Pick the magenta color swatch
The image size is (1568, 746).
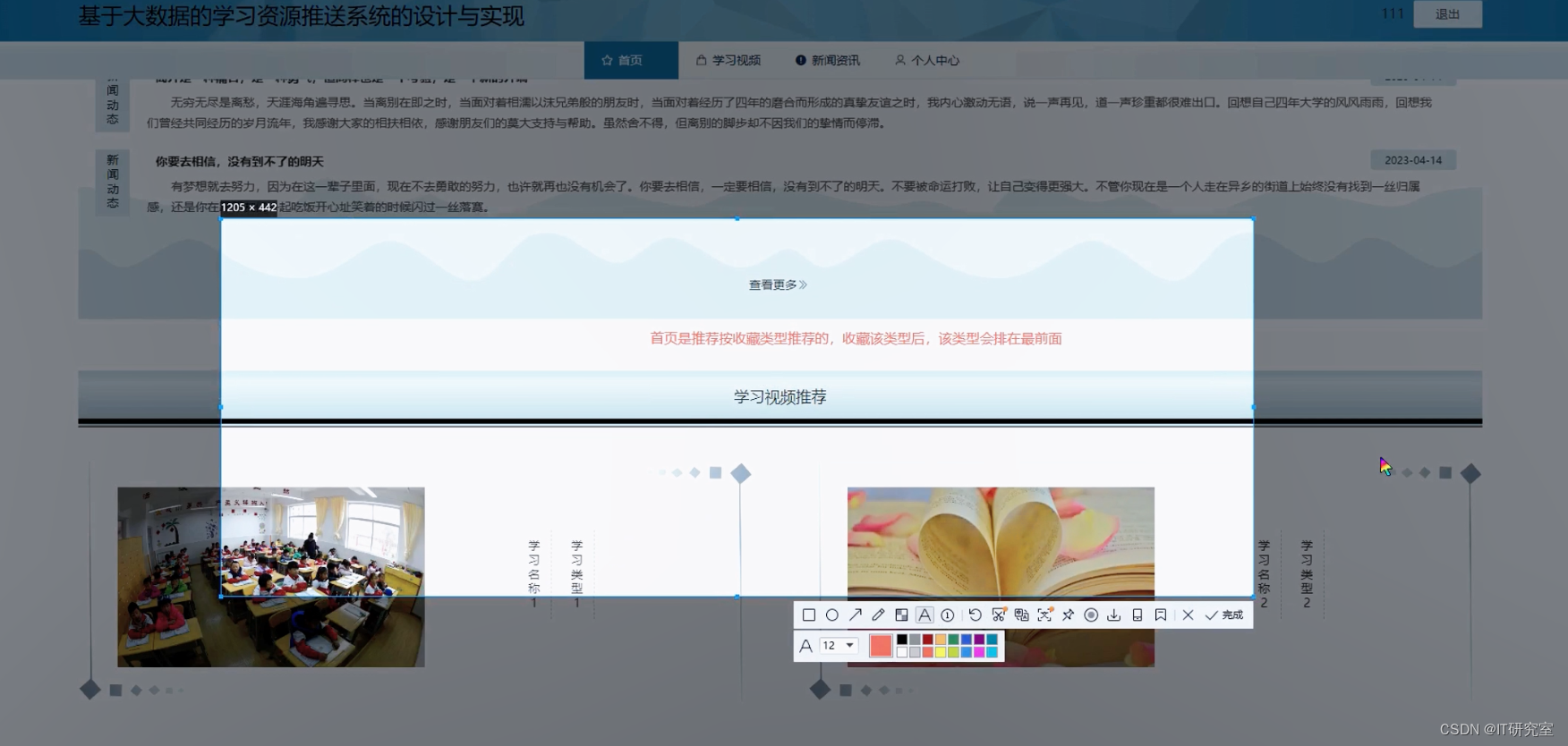[979, 652]
